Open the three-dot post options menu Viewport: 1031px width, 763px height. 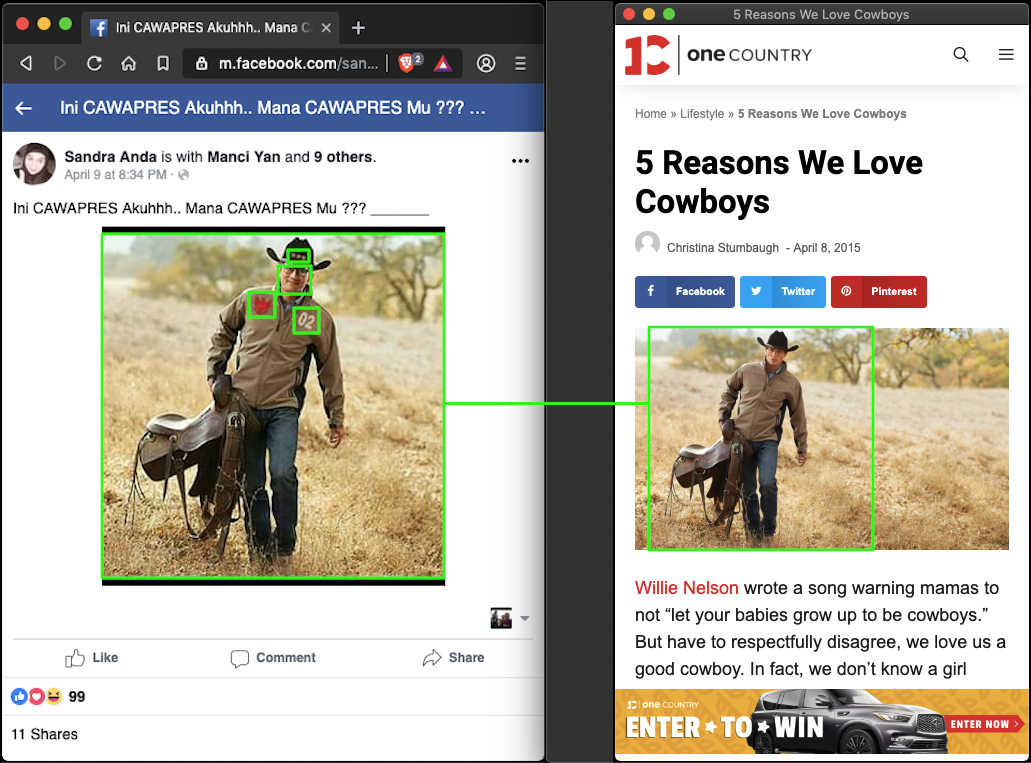coord(520,161)
